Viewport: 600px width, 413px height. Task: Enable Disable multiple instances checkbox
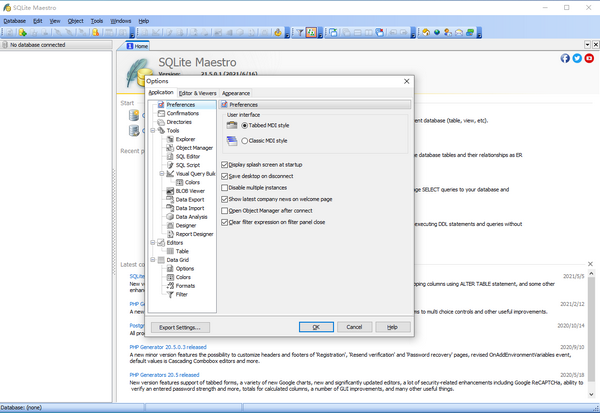pos(224,187)
